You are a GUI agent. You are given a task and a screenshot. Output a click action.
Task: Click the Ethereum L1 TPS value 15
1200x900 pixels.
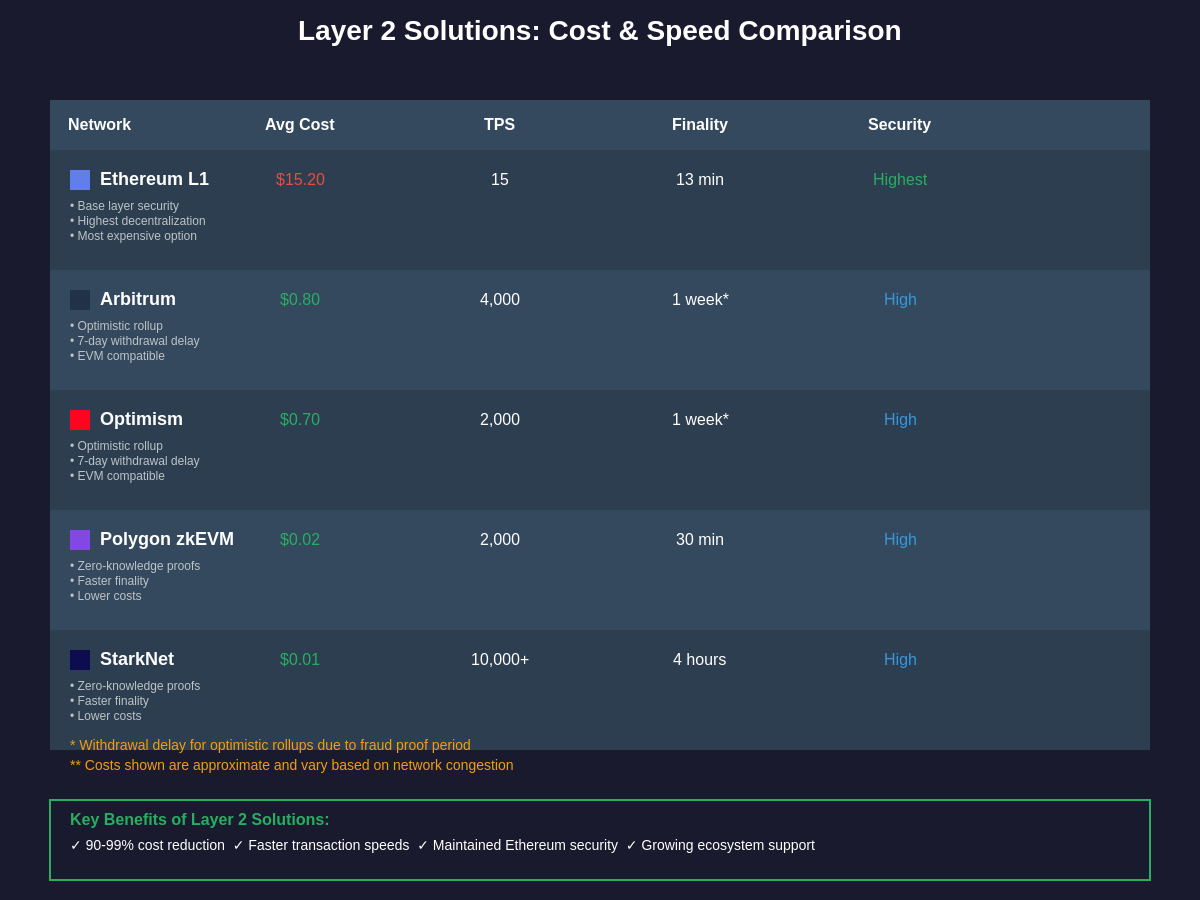point(500,180)
